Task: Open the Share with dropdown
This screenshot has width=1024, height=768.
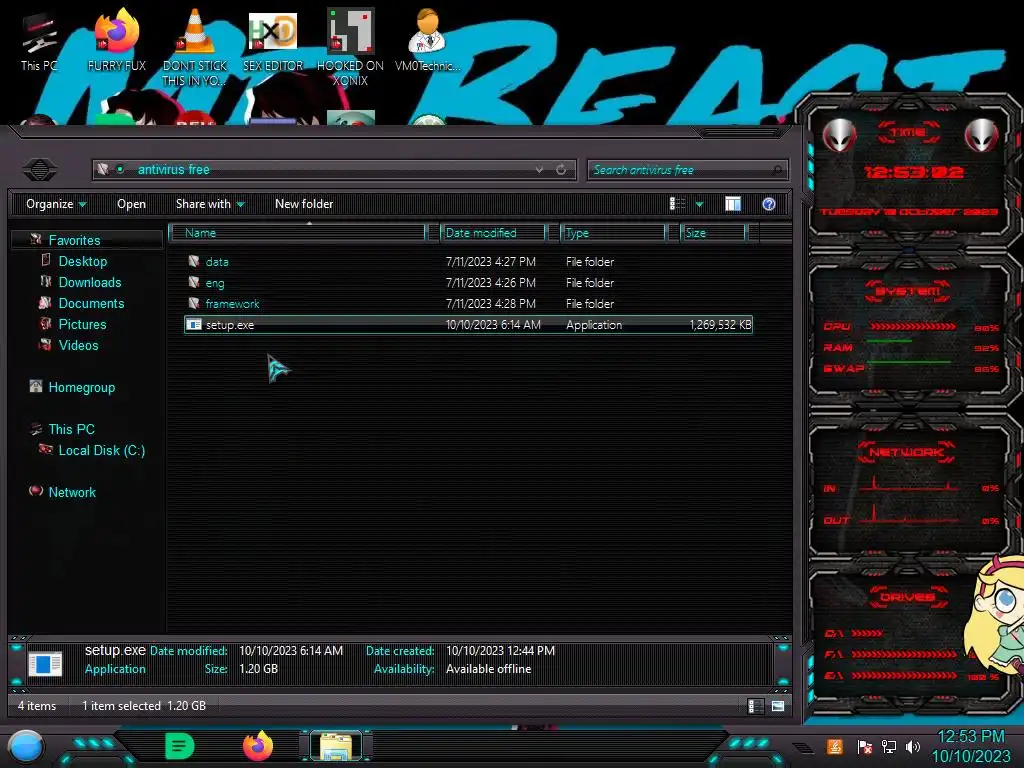Action: [x=210, y=204]
